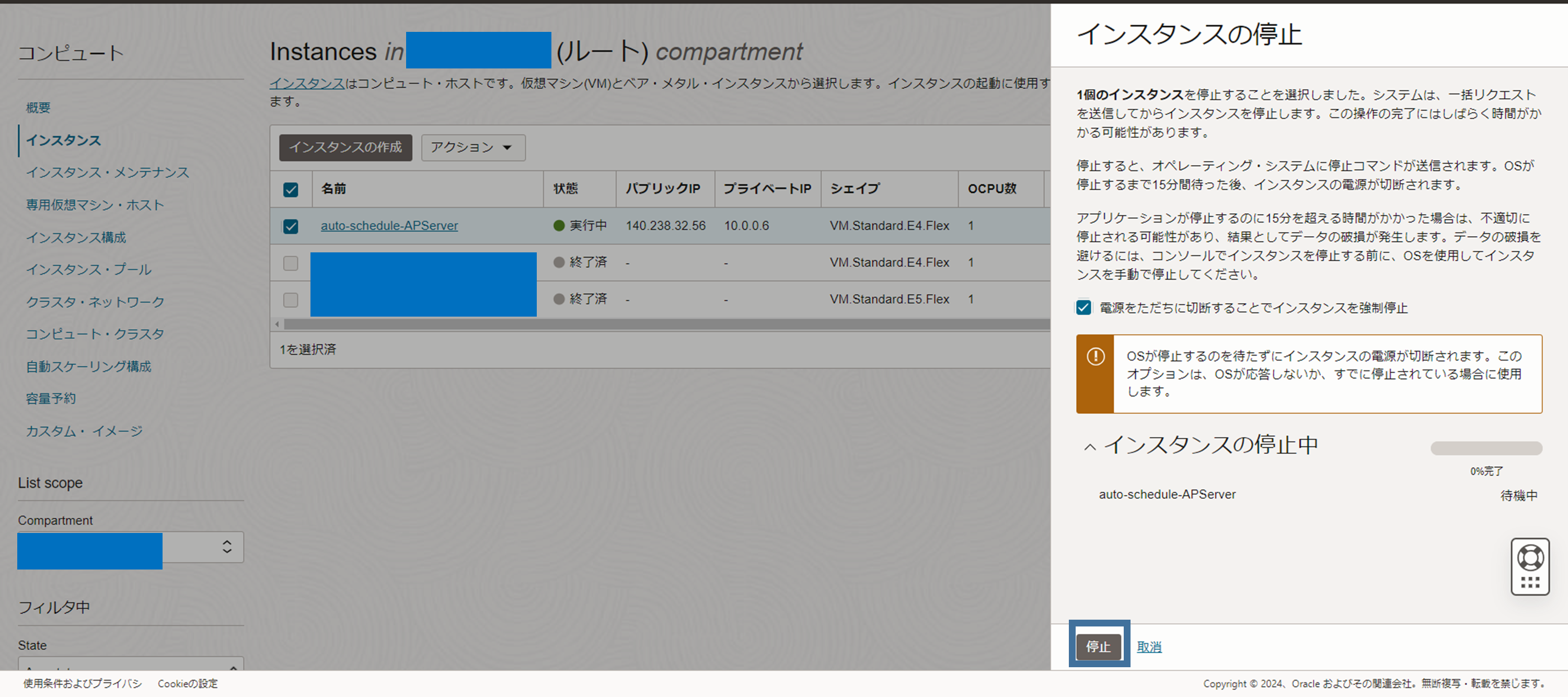Deselect the auto-schedule-APServer row checkbox
The width and height of the screenshot is (1568, 697).
pyautogui.click(x=291, y=226)
